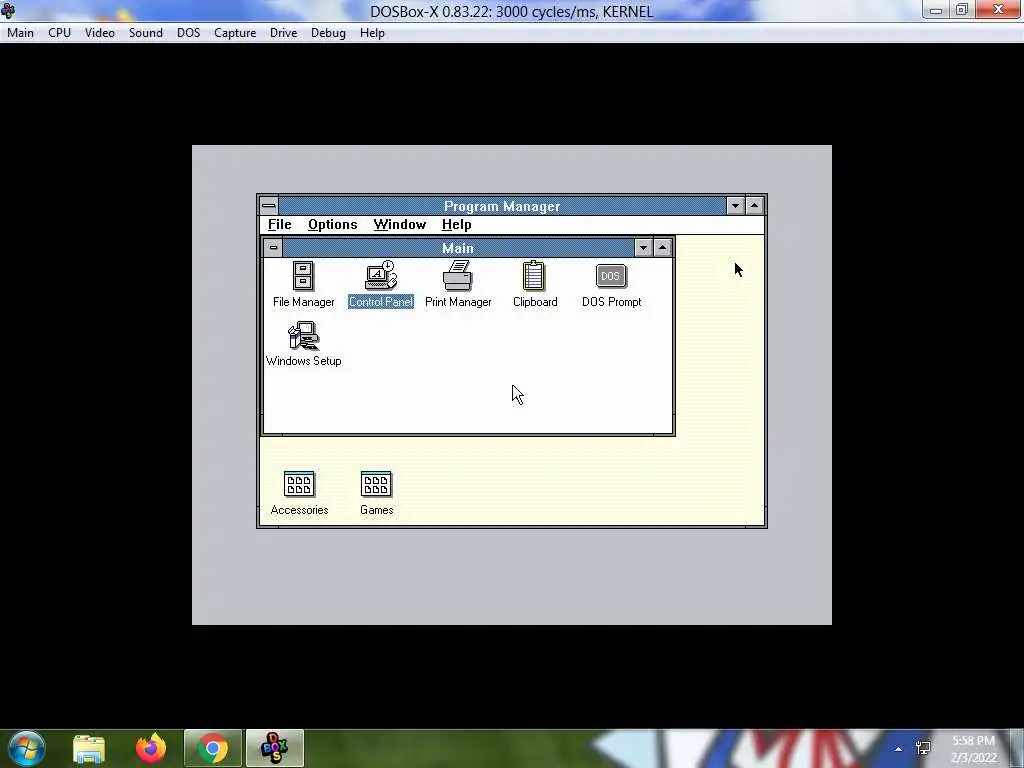Click the network tray icon
This screenshot has height=768, width=1024.
point(923,748)
